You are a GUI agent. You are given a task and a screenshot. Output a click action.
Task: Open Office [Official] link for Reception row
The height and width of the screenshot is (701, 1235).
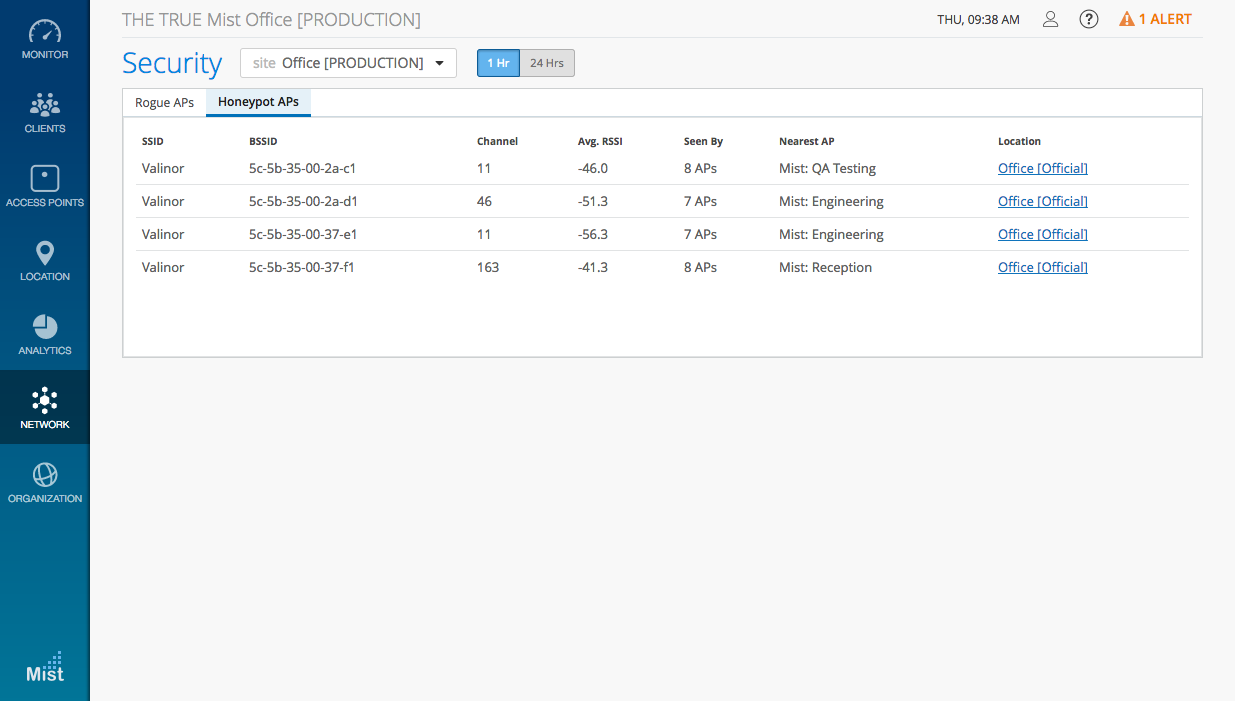(x=1042, y=267)
